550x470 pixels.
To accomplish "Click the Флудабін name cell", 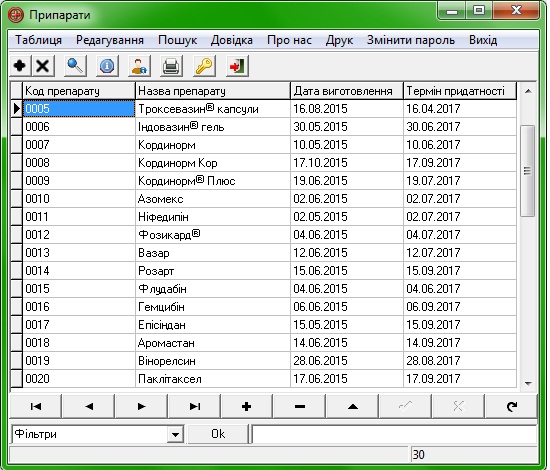I will (213, 289).
